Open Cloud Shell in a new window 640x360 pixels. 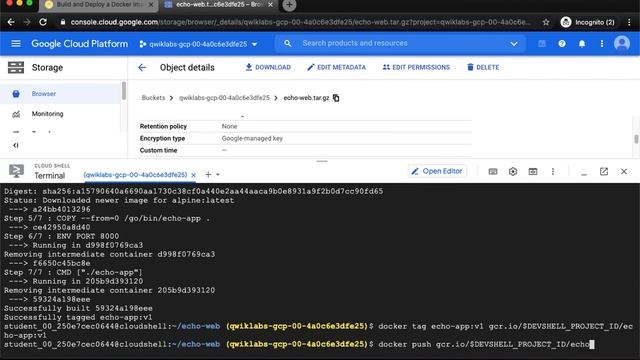[x=604, y=171]
